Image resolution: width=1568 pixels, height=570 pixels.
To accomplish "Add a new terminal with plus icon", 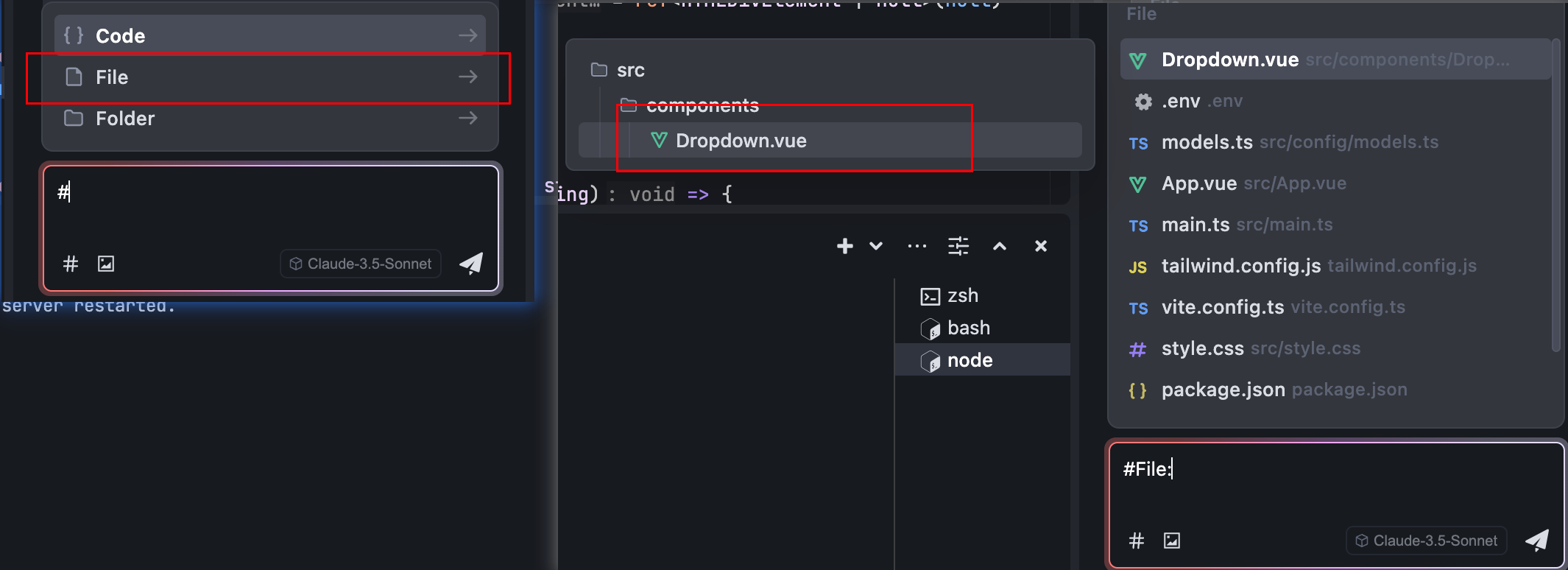I will [844, 246].
